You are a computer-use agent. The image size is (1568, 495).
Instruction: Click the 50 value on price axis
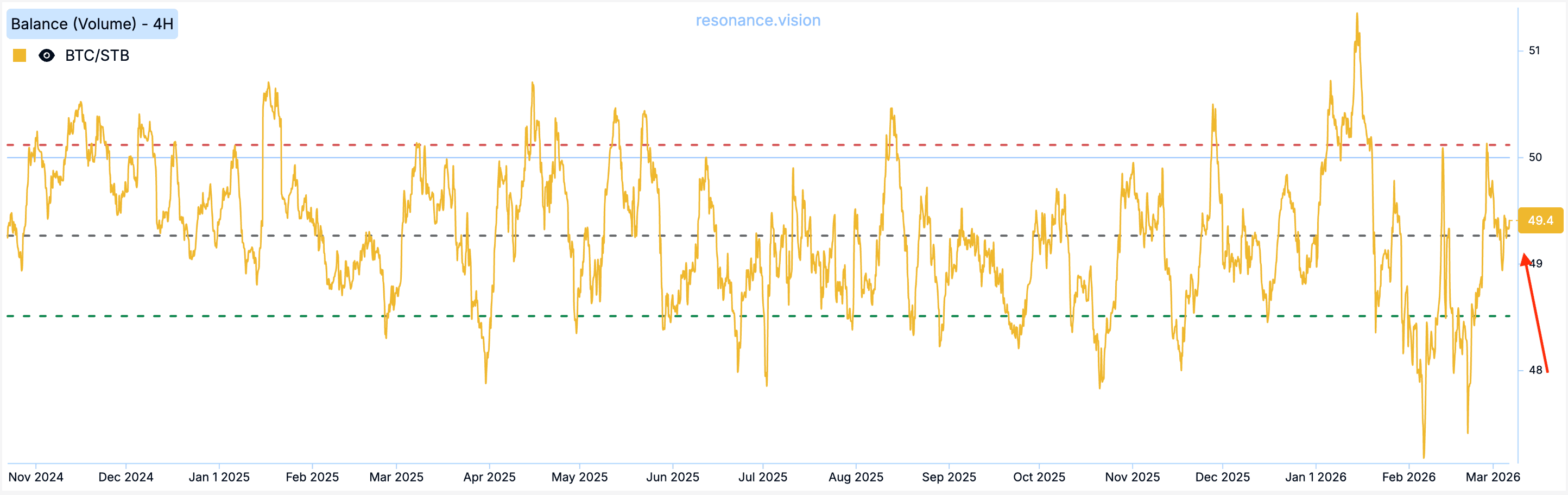tap(1535, 157)
